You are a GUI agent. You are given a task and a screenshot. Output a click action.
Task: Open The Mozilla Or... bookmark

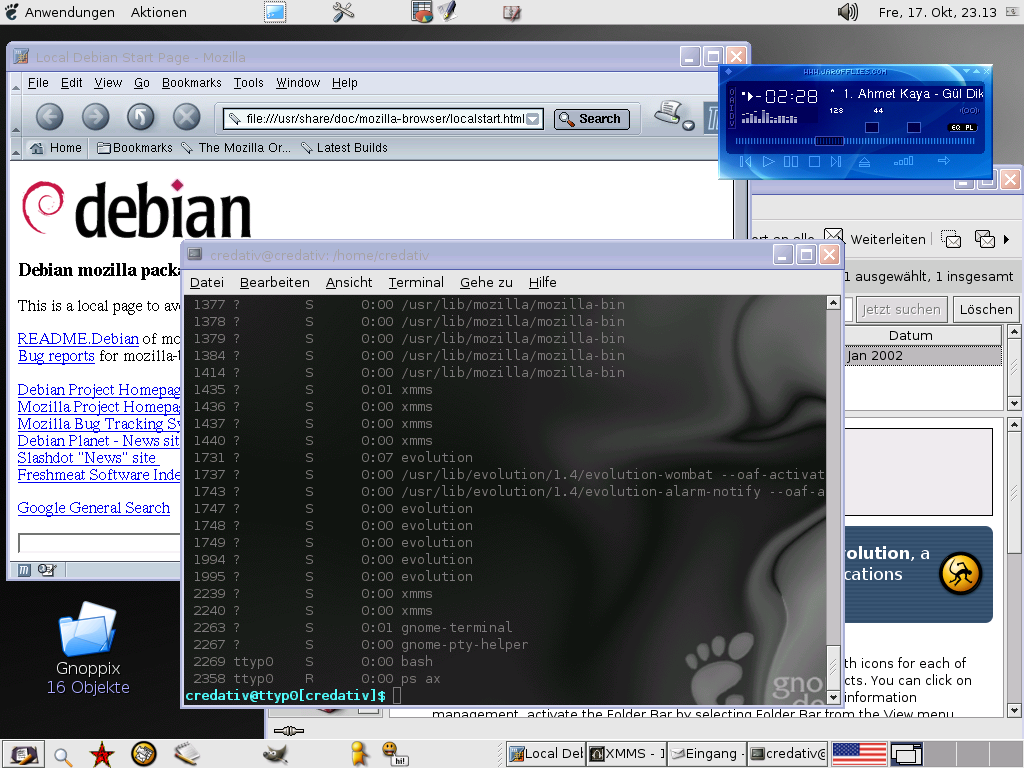pyautogui.click(x=236, y=148)
